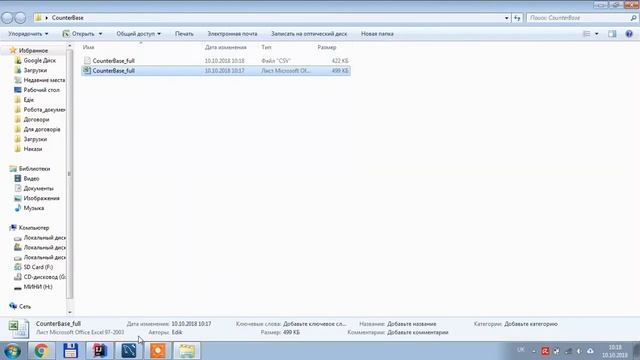640x360 pixels.
Task: Open the МИНИ (H:) drive
Action: coord(38,287)
